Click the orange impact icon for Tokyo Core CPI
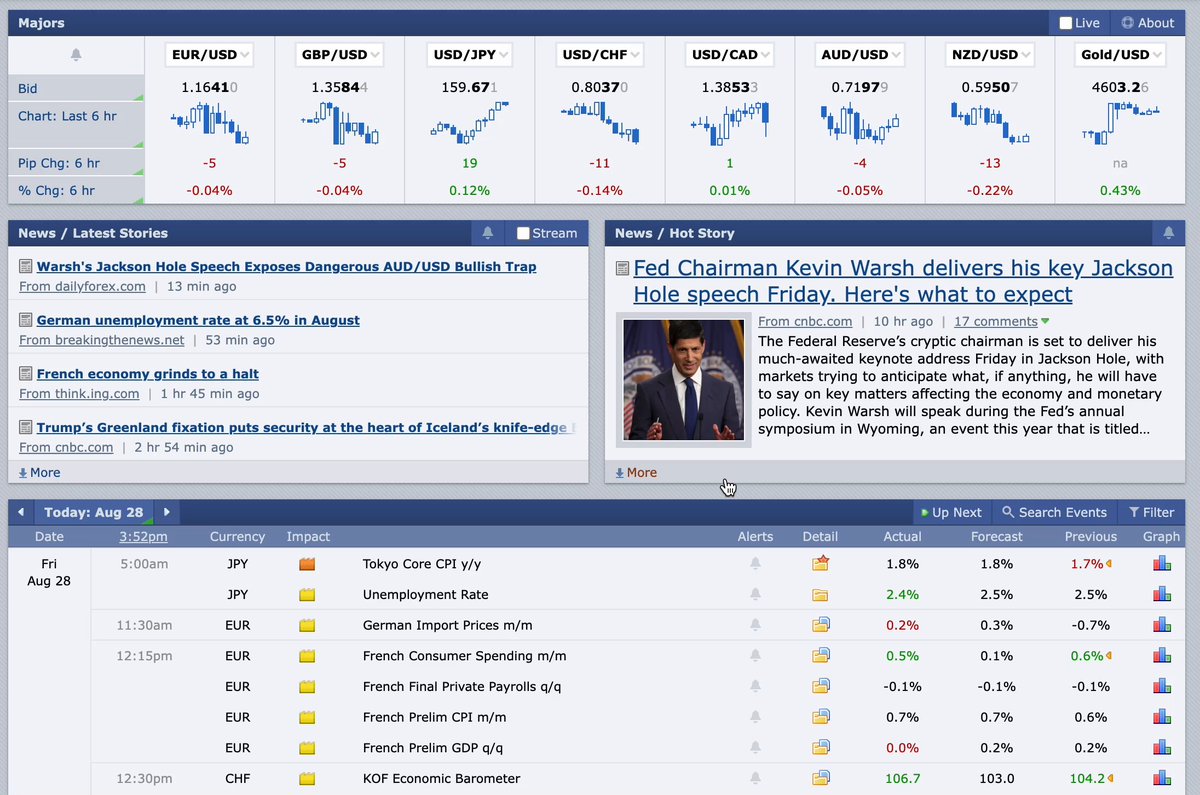 [307, 564]
